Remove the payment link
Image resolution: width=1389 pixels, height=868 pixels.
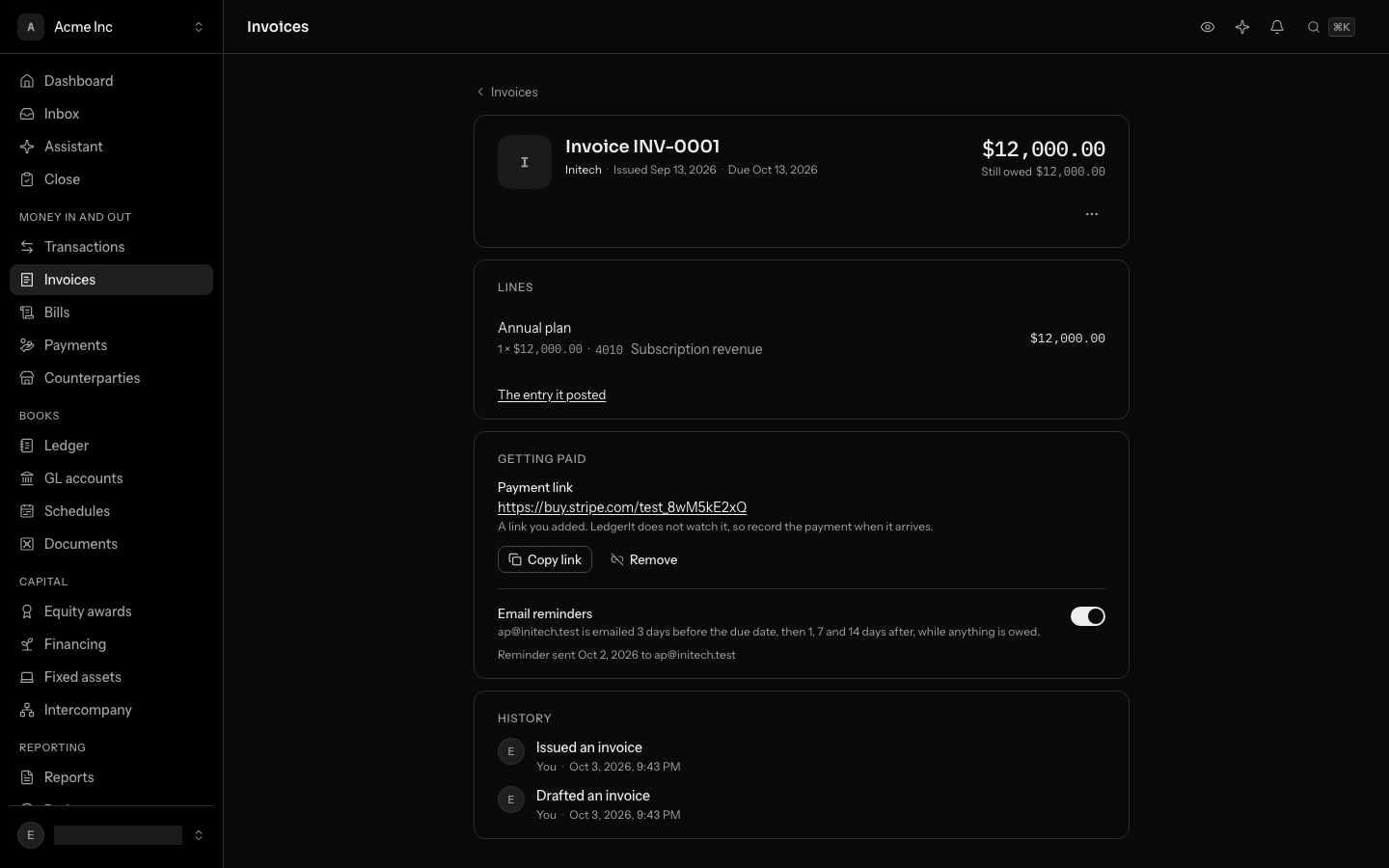[644, 559]
